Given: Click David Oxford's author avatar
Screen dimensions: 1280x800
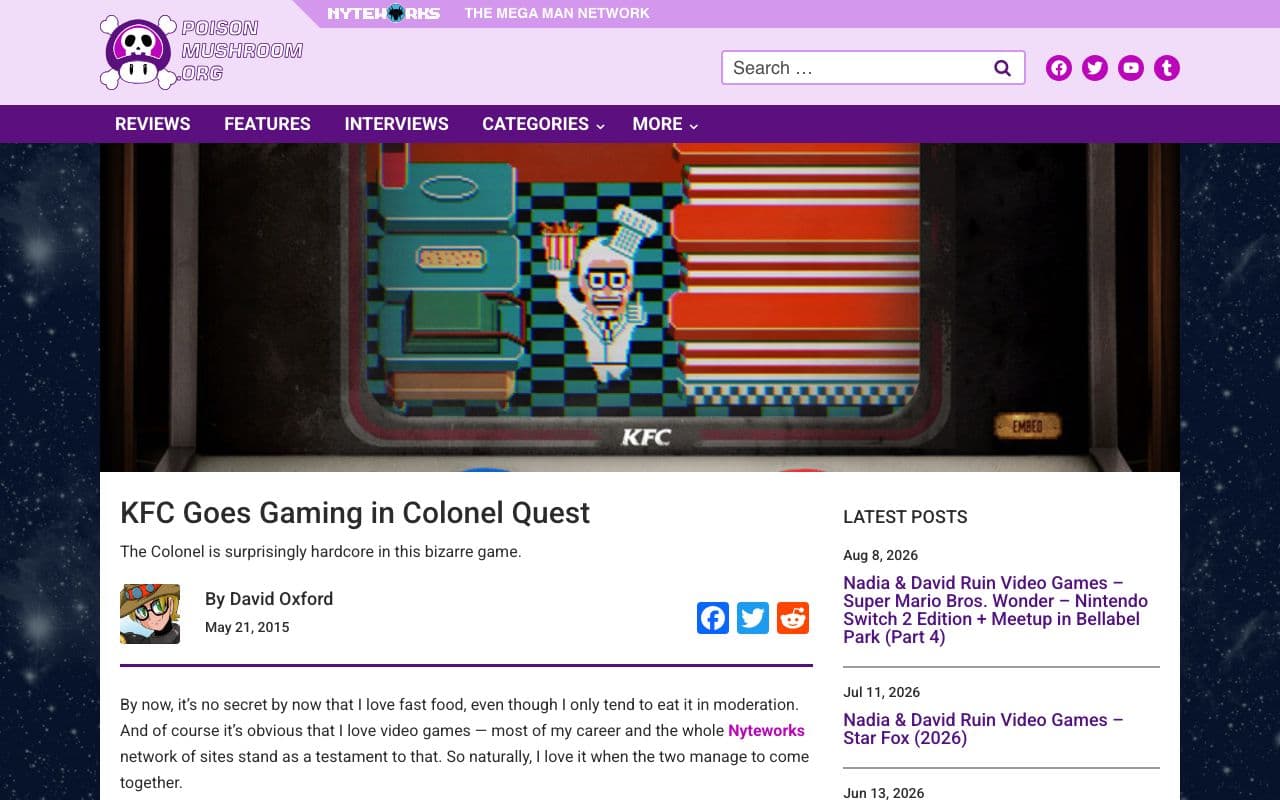Looking at the screenshot, I should click(150, 614).
